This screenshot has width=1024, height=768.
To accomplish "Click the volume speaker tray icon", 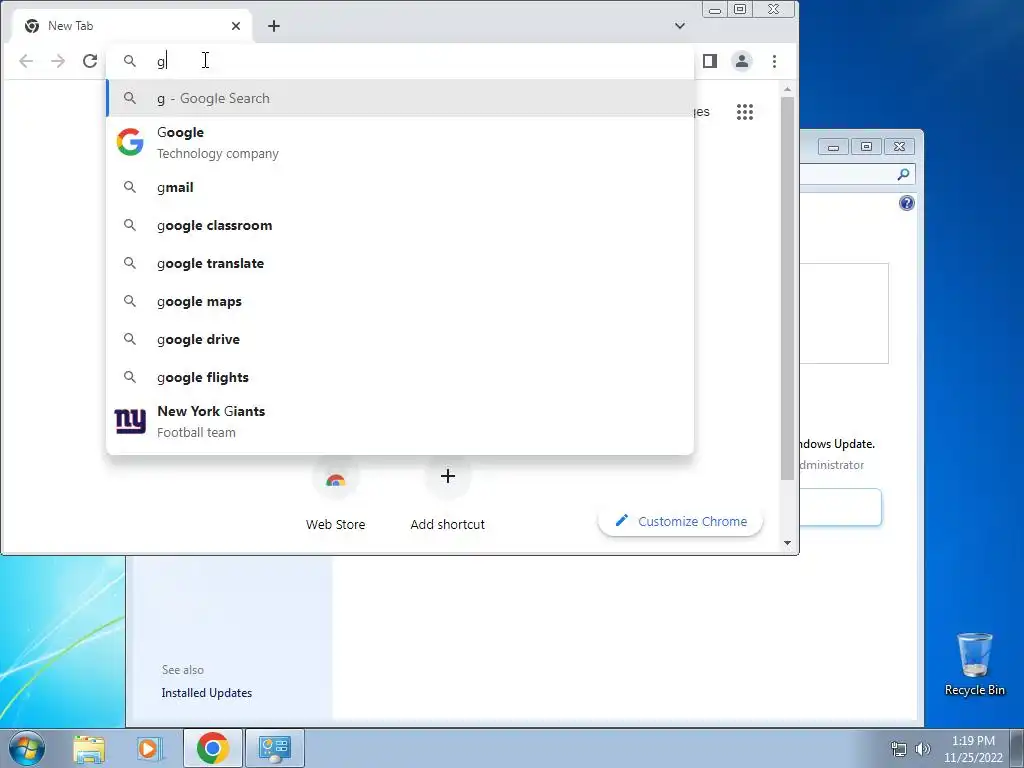I will click(x=923, y=749).
